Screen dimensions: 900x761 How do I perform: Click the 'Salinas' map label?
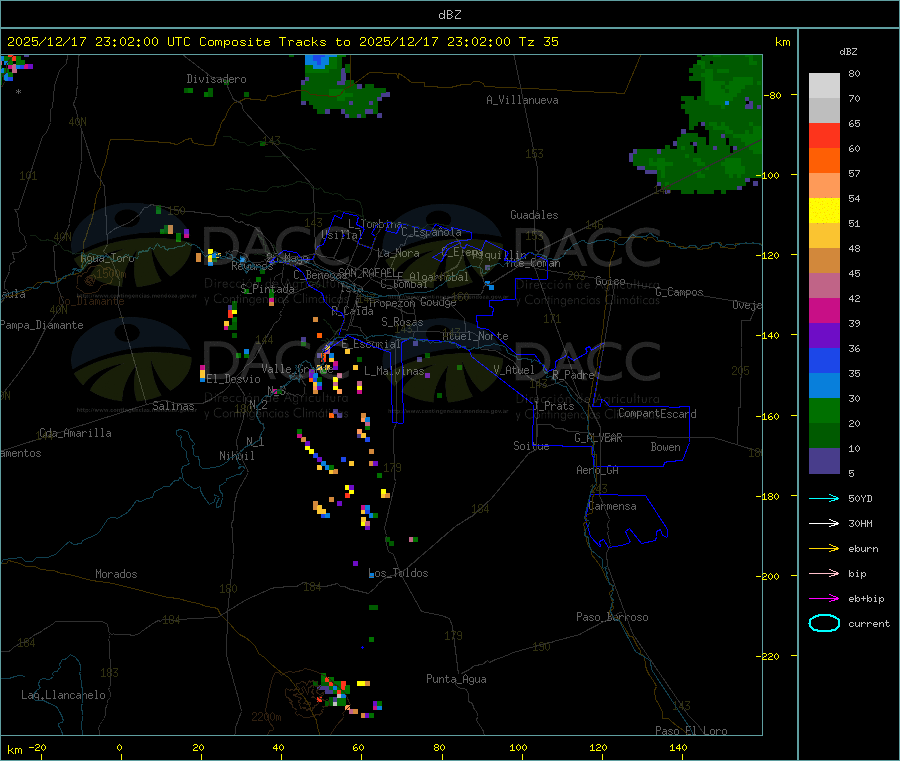pos(173,406)
